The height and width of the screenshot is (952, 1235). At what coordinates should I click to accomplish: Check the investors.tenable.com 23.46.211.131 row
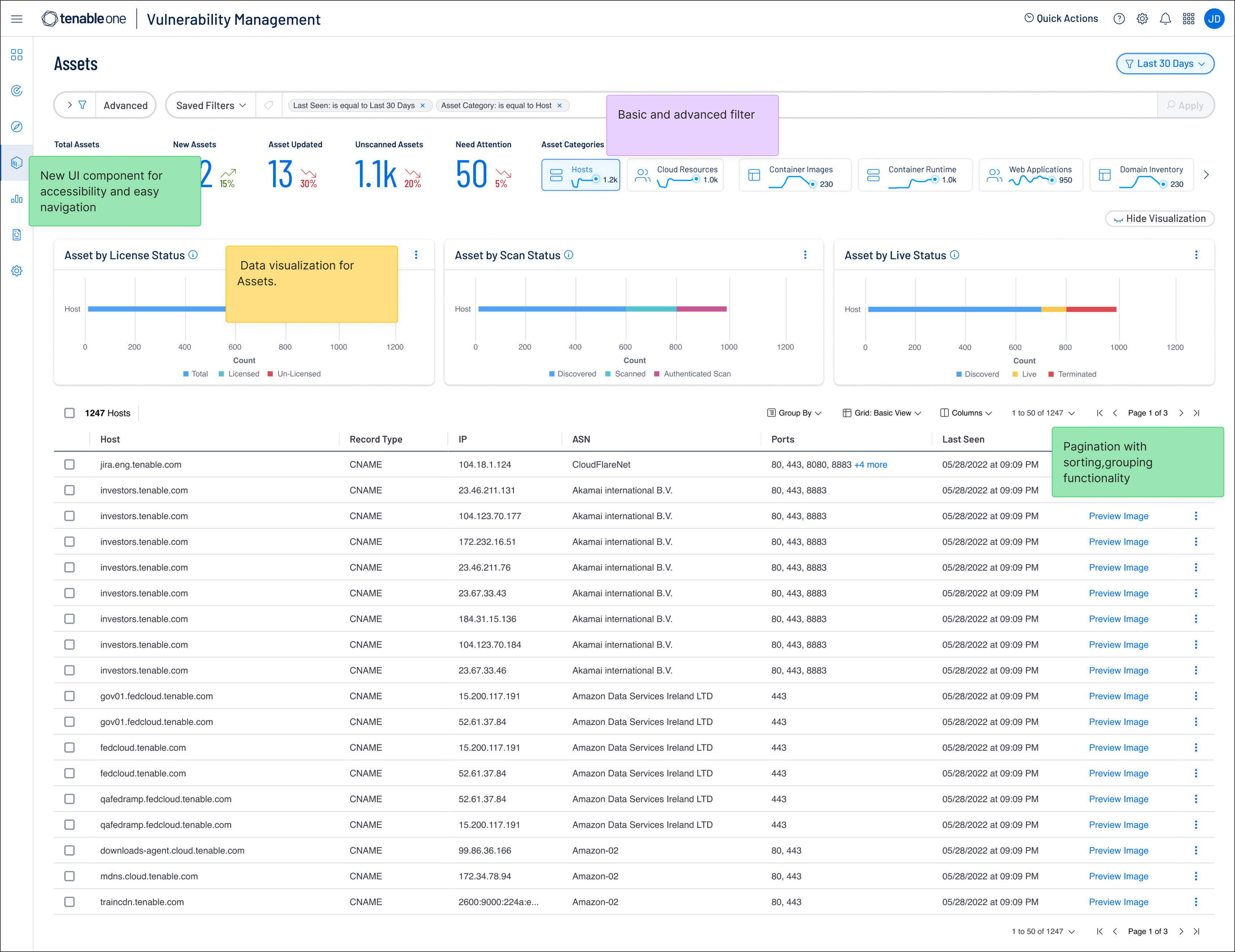click(x=69, y=490)
